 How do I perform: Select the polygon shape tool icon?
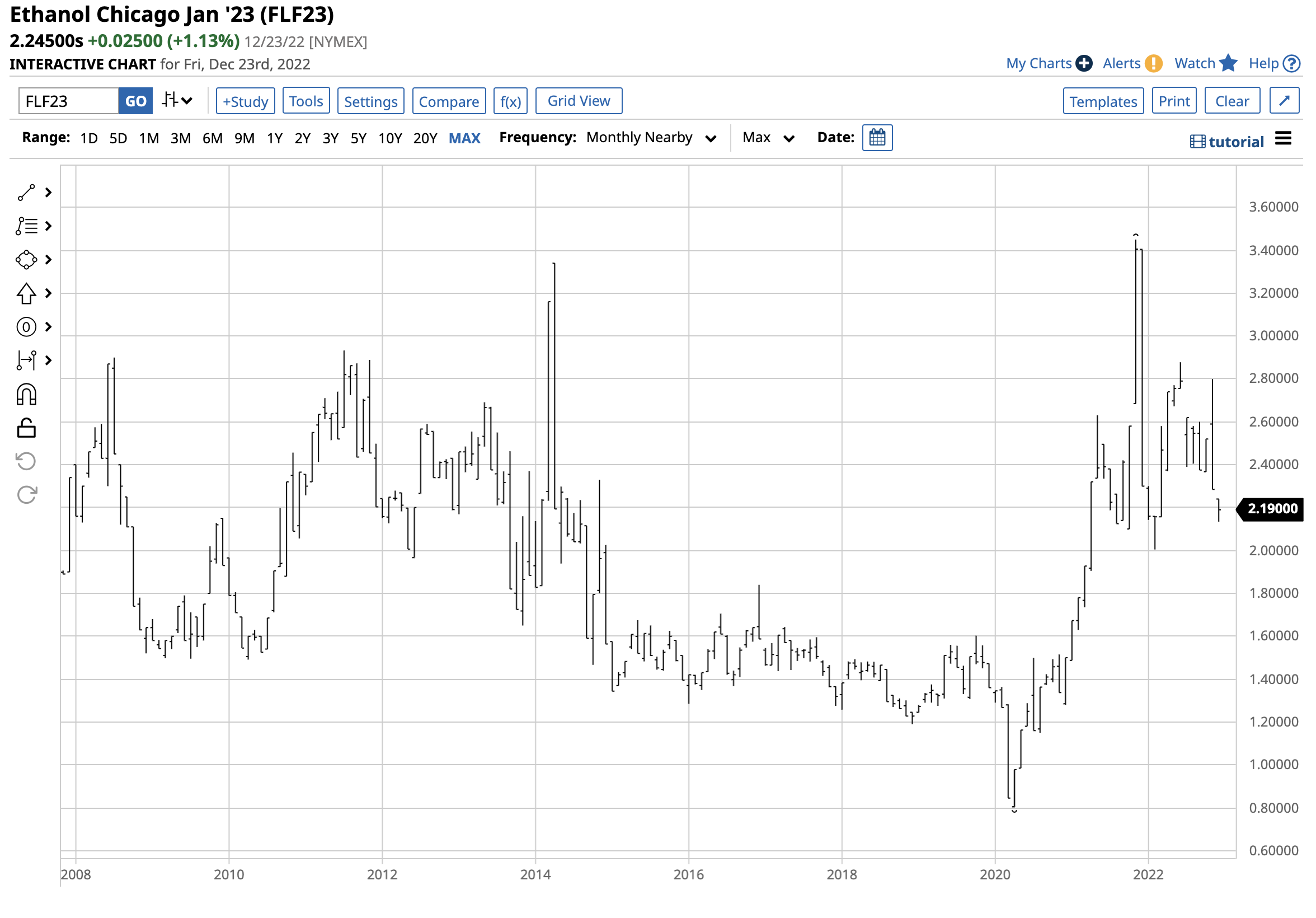click(26, 260)
